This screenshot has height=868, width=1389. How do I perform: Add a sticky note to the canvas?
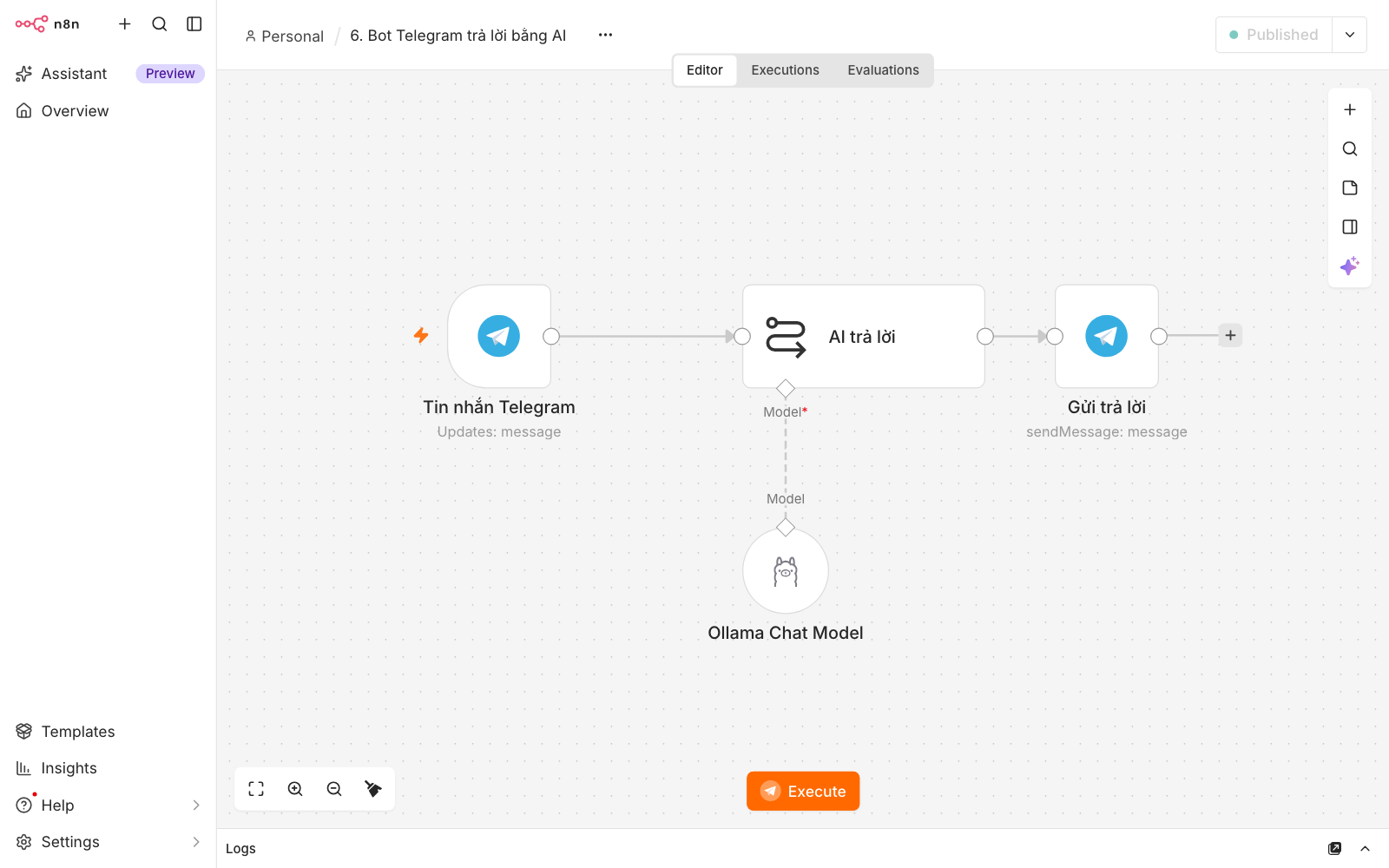coord(1350,188)
